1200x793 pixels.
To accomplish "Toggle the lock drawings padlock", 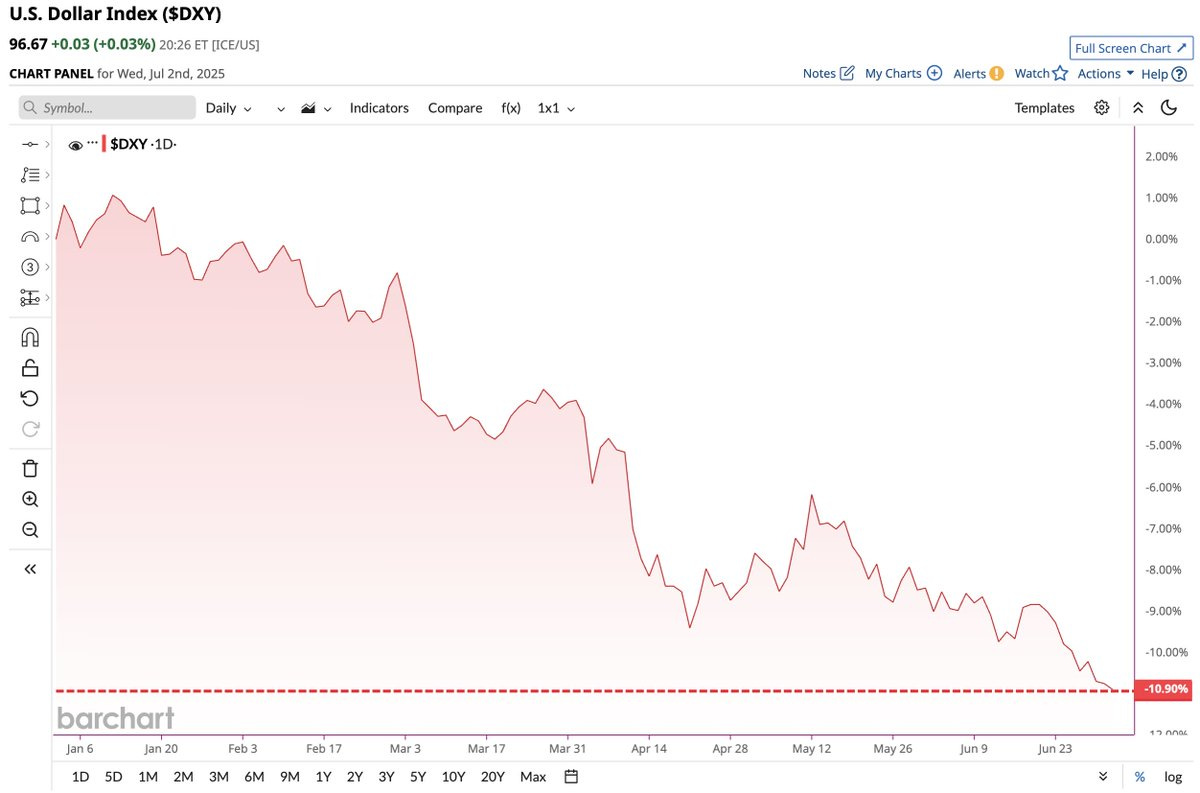I will [x=30, y=368].
